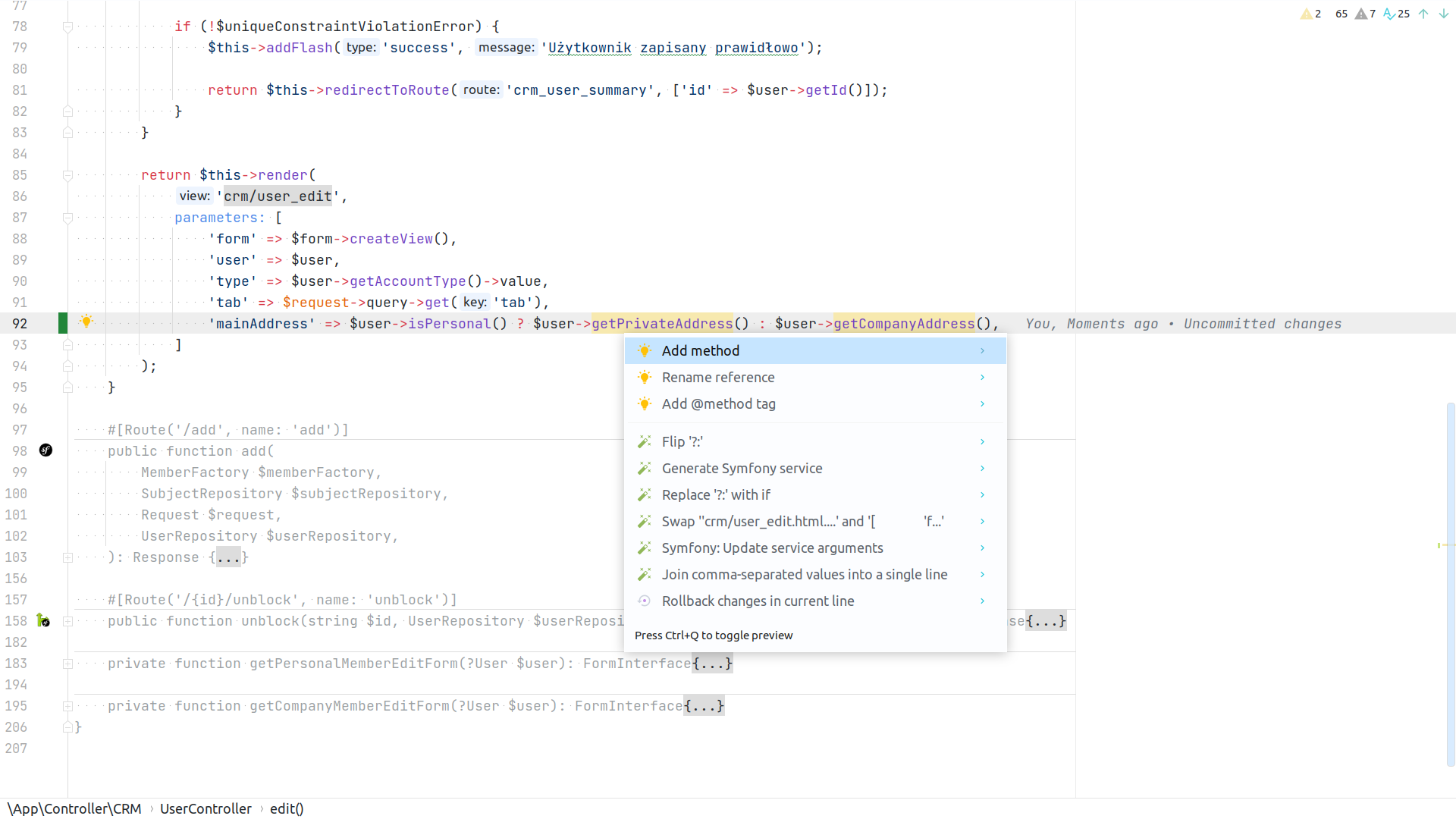Screen dimensions: 1456x819
Task: Click the Symfony service icon beside line 158
Action: (x=43, y=621)
